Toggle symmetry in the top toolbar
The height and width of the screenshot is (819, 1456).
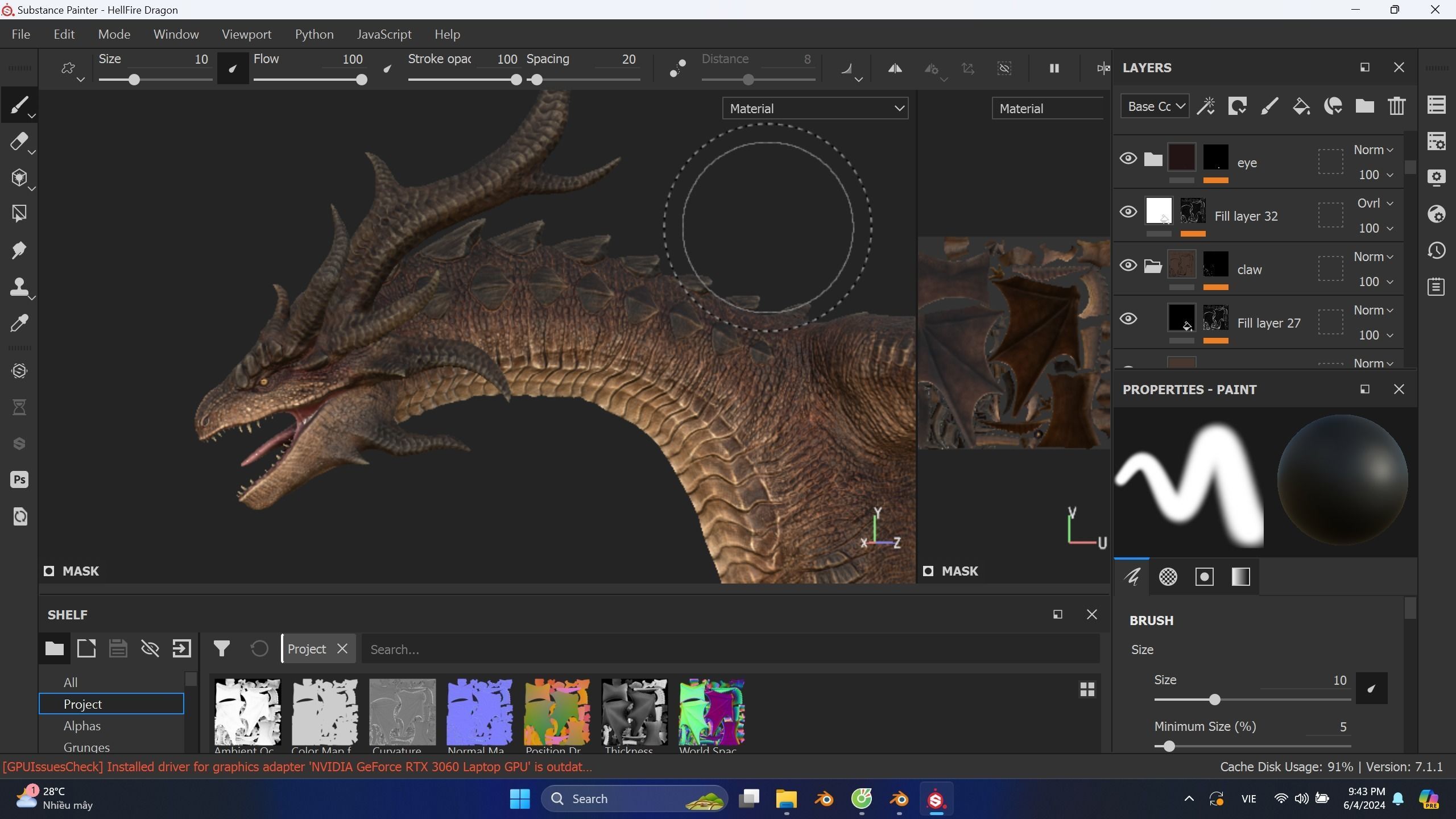[895, 68]
